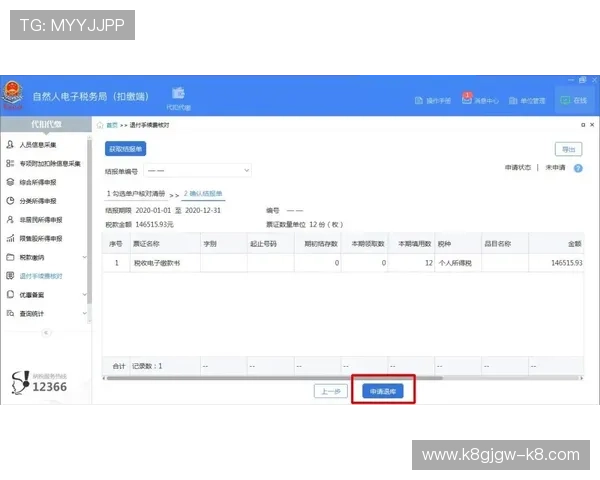Click the 本期领取数 column header
The image size is (600, 480).
364,244
